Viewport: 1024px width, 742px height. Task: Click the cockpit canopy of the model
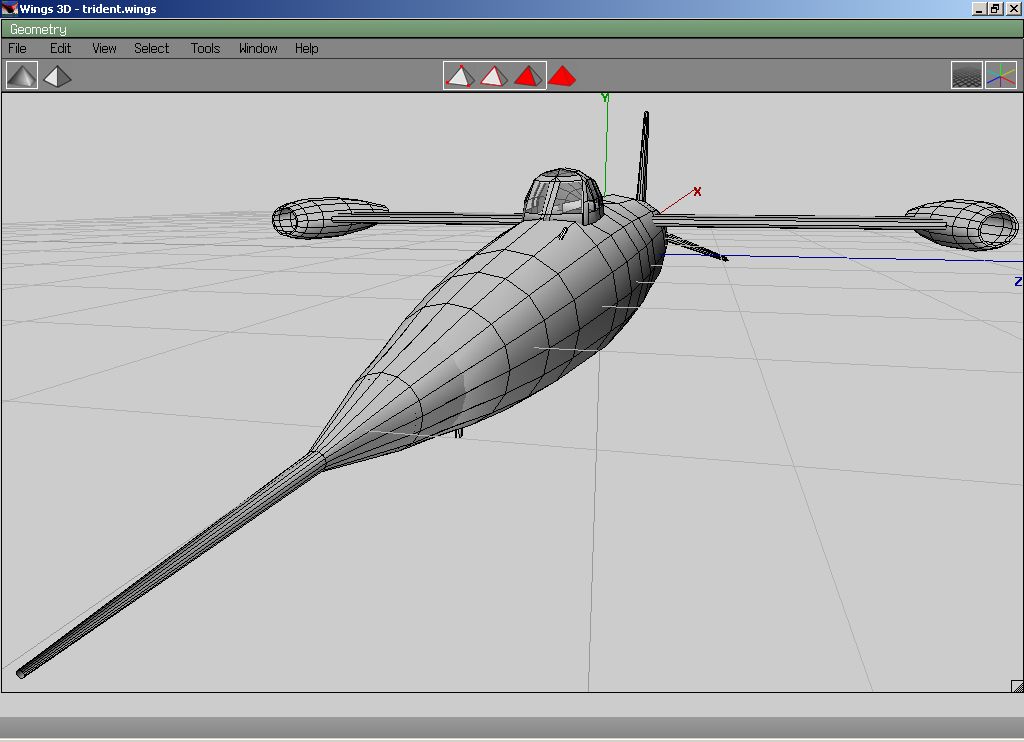pos(563,195)
